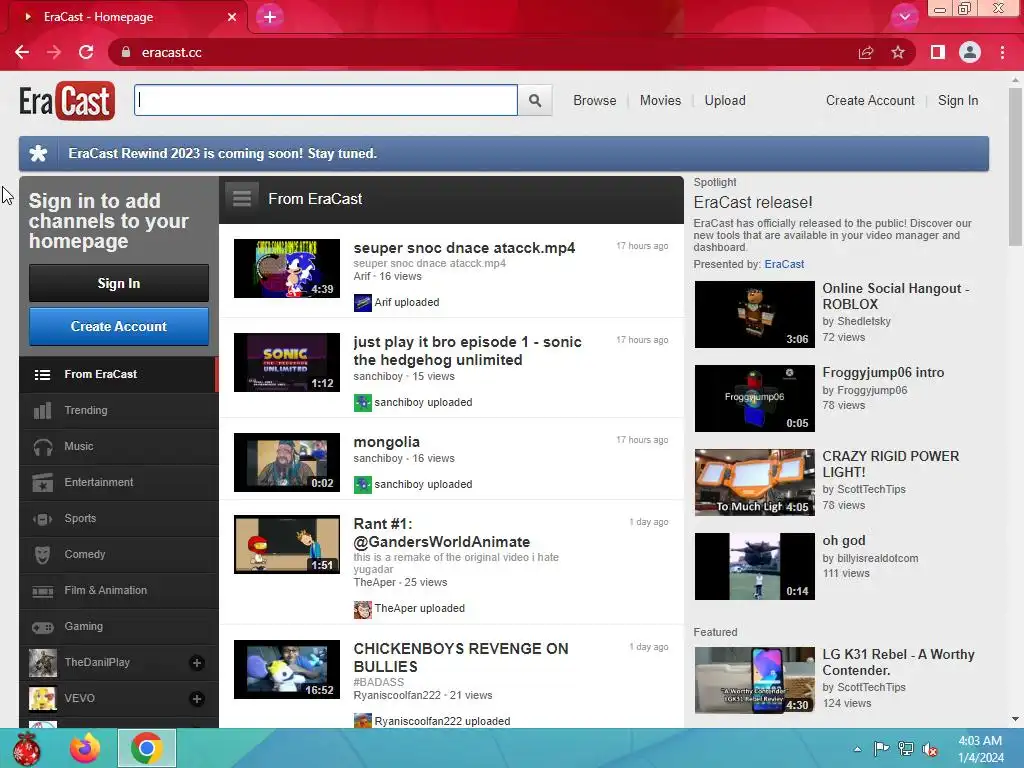Open the browser side panel icon
1024x768 pixels.
coord(938,52)
